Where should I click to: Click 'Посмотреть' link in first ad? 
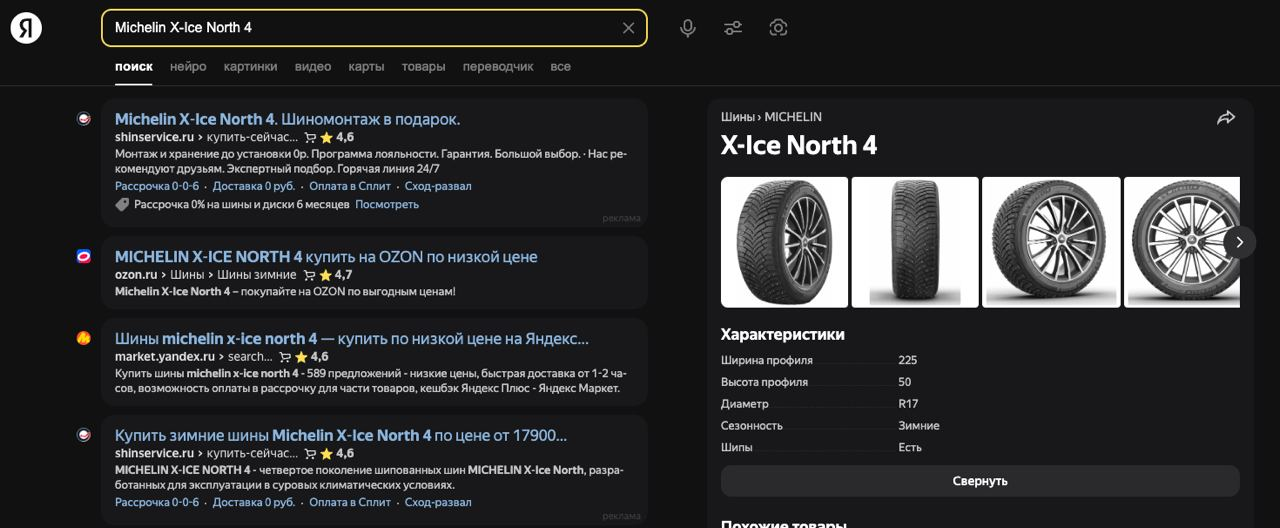[387, 204]
